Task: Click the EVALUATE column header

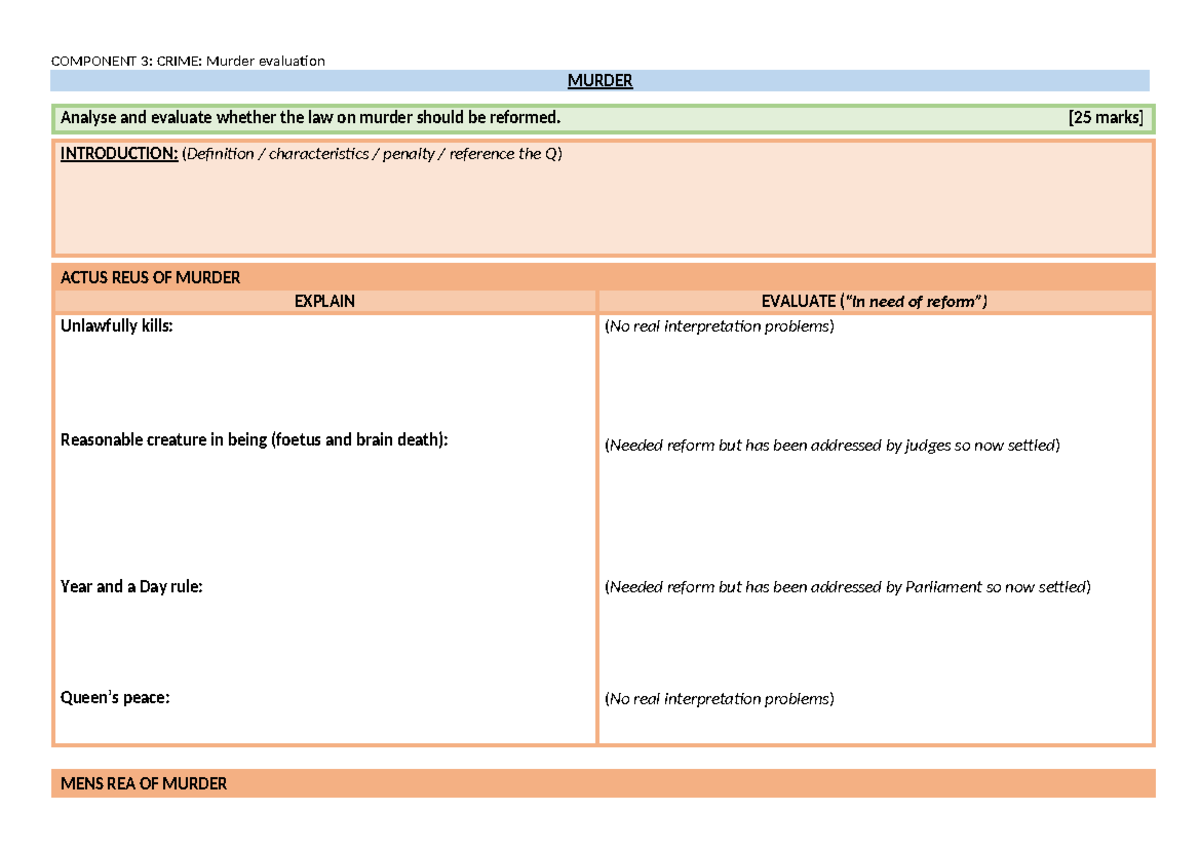Action: (x=875, y=301)
